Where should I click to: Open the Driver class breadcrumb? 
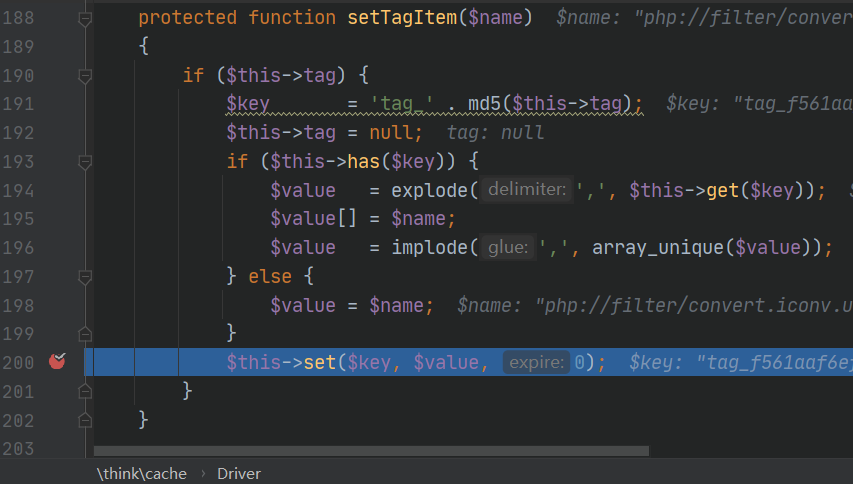click(239, 474)
